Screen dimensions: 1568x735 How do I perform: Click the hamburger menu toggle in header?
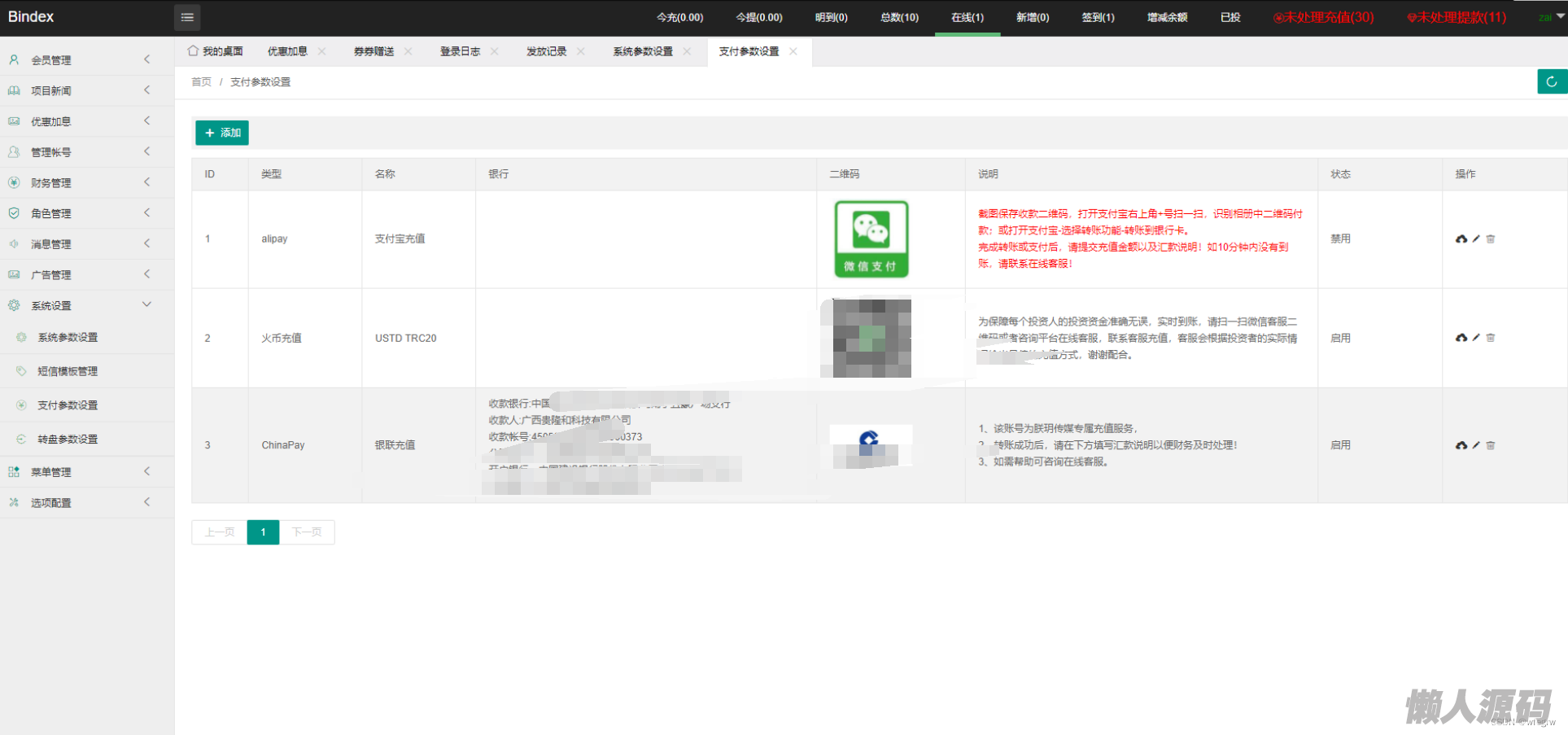[x=187, y=17]
